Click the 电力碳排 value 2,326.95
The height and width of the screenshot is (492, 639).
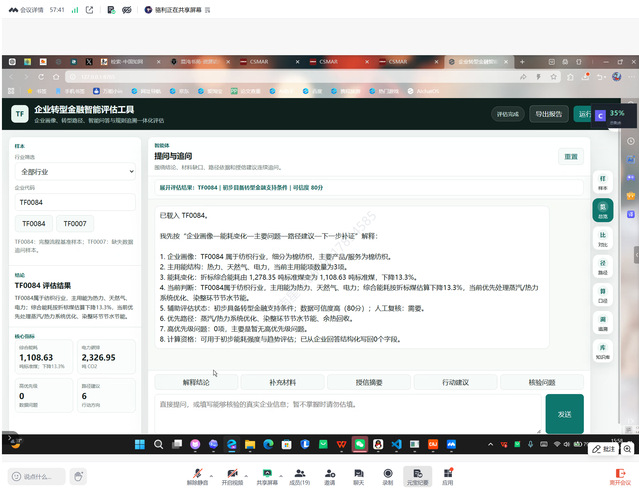99,357
